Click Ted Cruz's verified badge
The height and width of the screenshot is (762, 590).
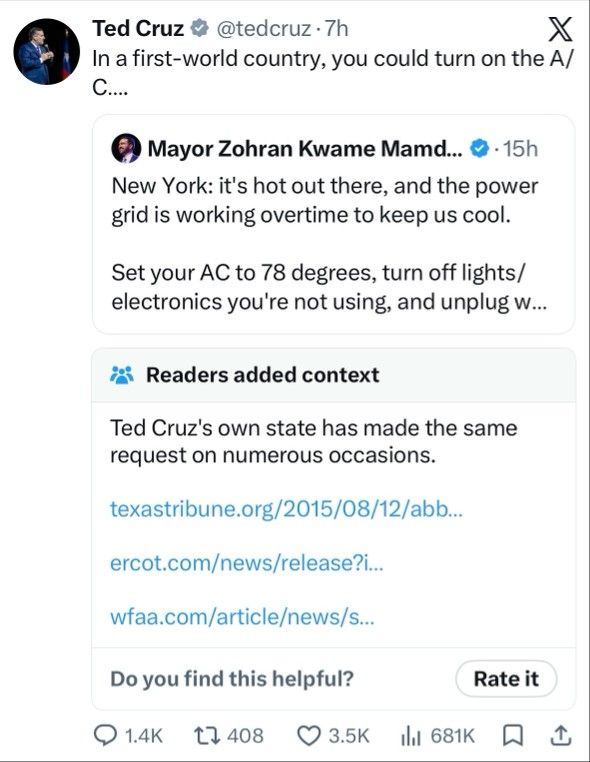[x=199, y=28]
